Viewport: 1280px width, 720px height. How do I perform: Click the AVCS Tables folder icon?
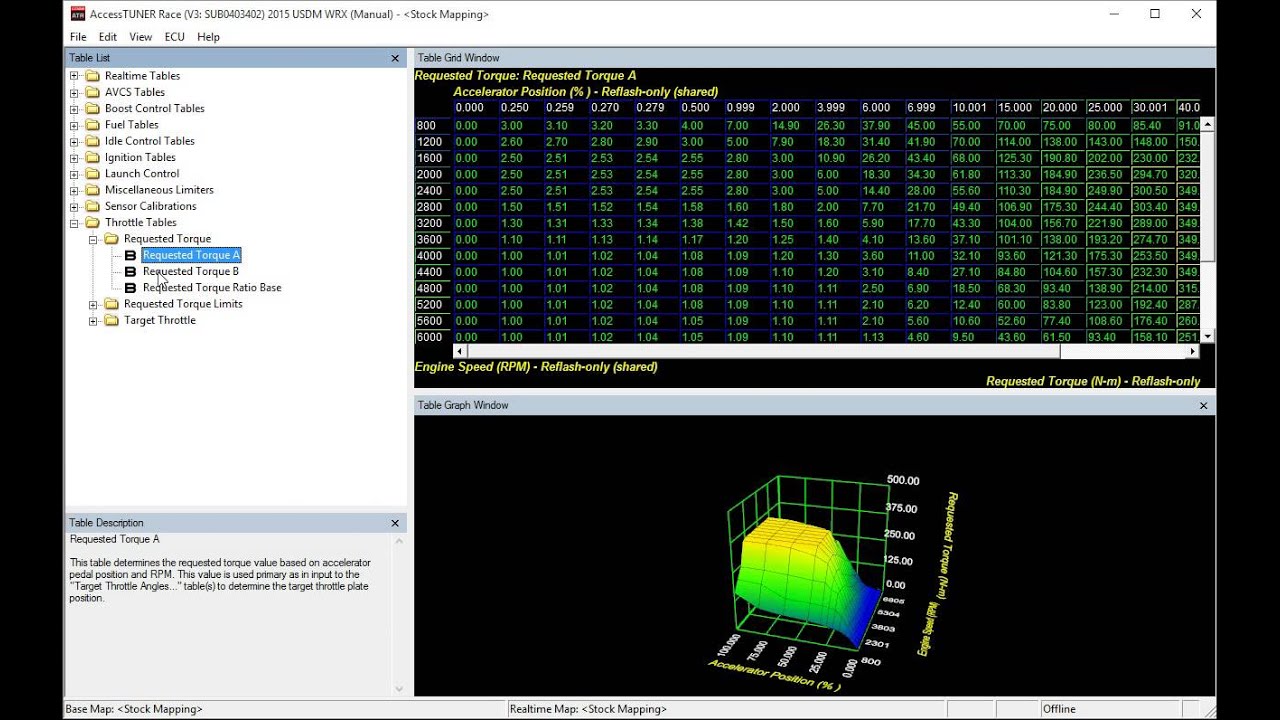pos(93,92)
